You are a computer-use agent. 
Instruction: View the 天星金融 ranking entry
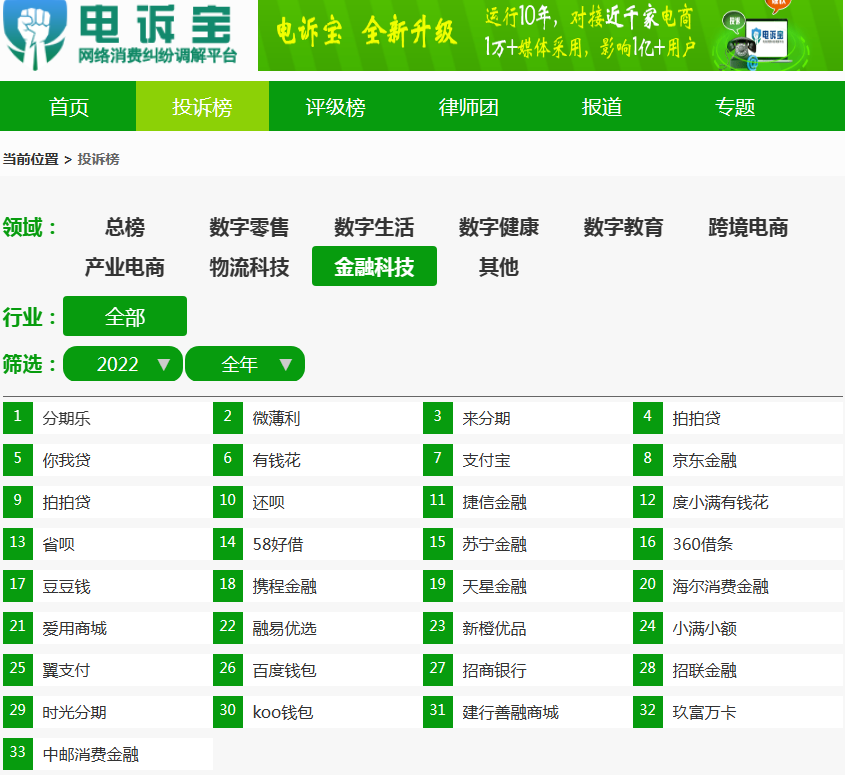[x=528, y=586]
